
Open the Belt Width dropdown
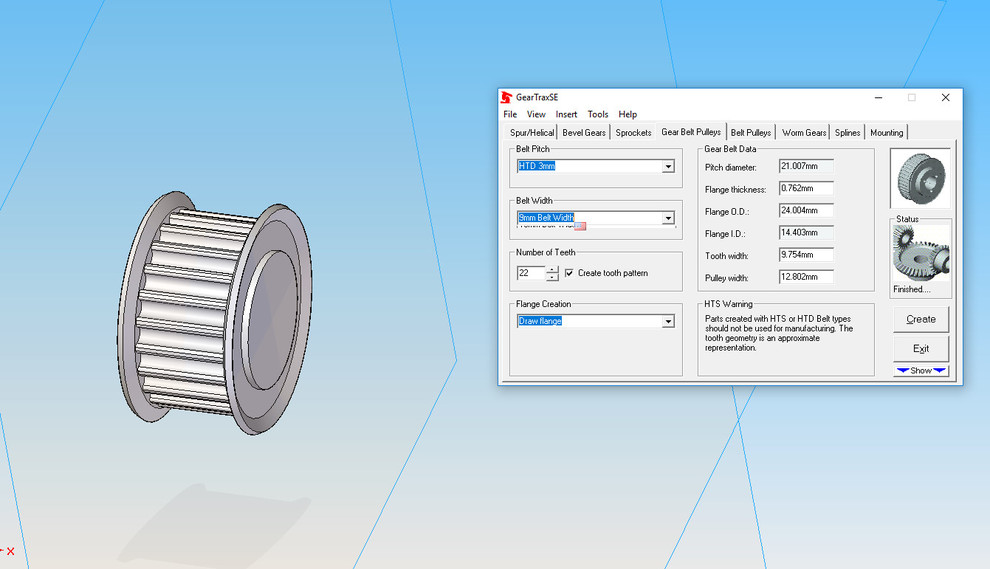pyautogui.click(x=668, y=218)
